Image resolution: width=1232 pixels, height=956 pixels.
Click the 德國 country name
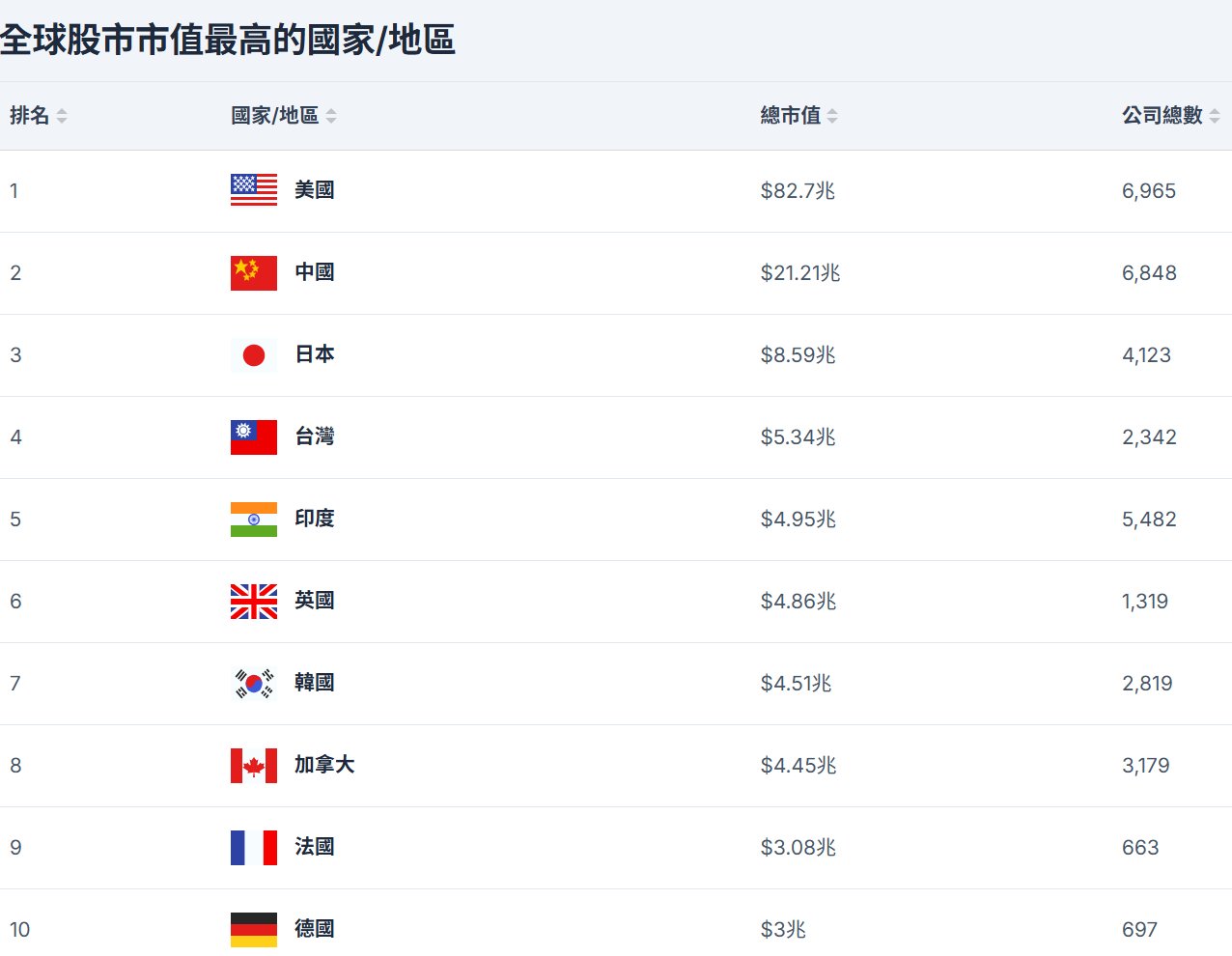point(315,929)
